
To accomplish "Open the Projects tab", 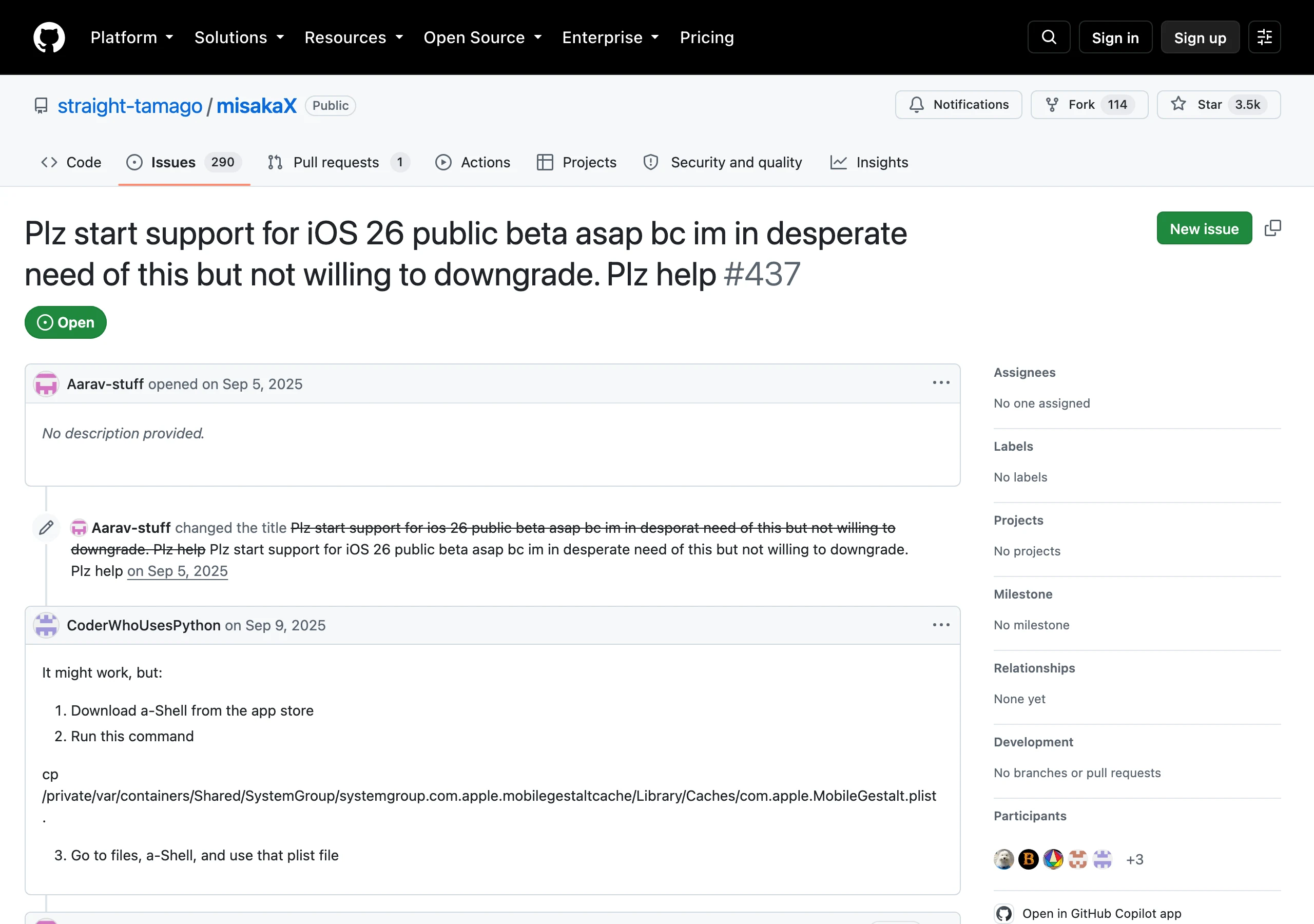I will point(577,163).
